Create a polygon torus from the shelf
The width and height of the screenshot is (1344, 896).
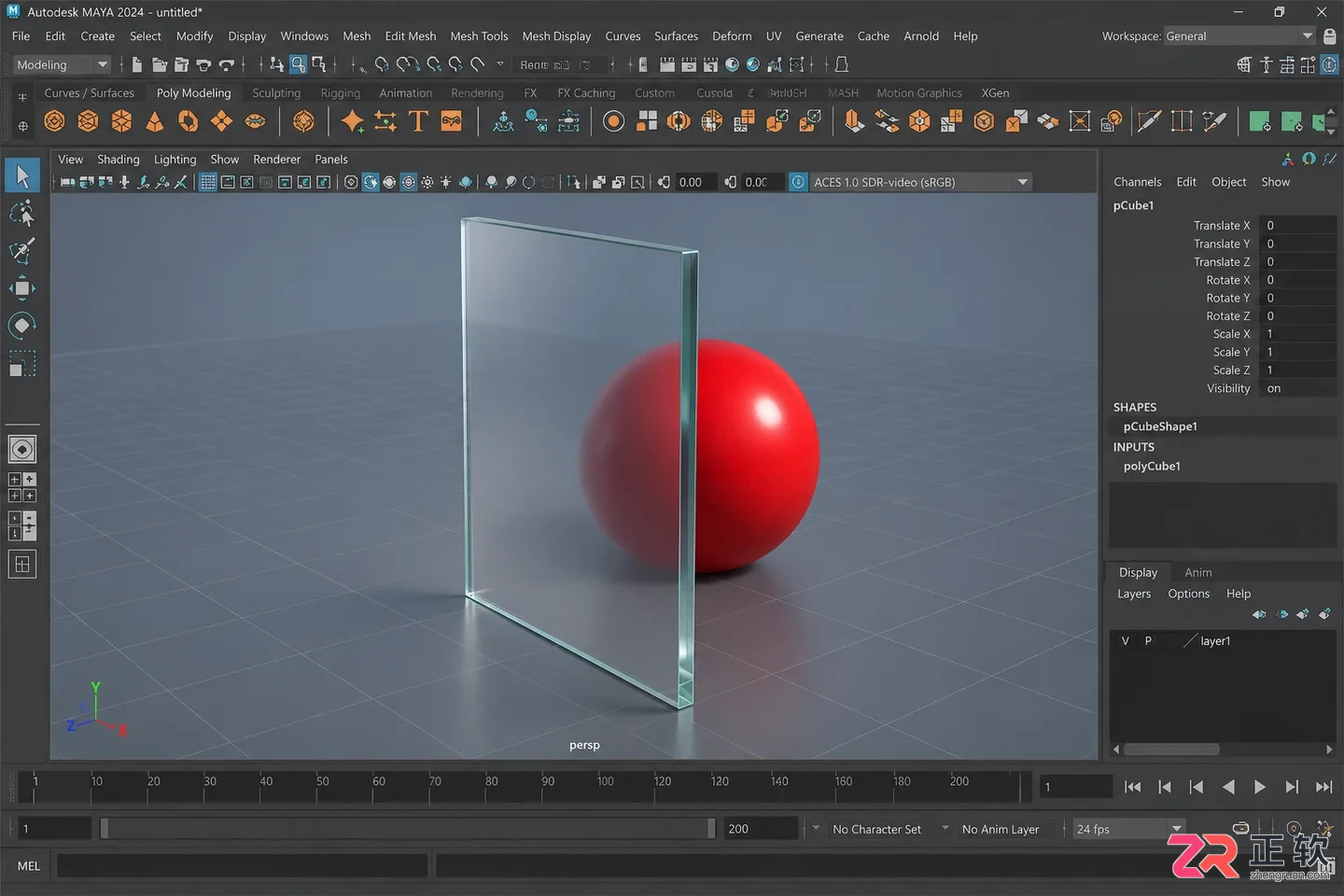(x=188, y=121)
